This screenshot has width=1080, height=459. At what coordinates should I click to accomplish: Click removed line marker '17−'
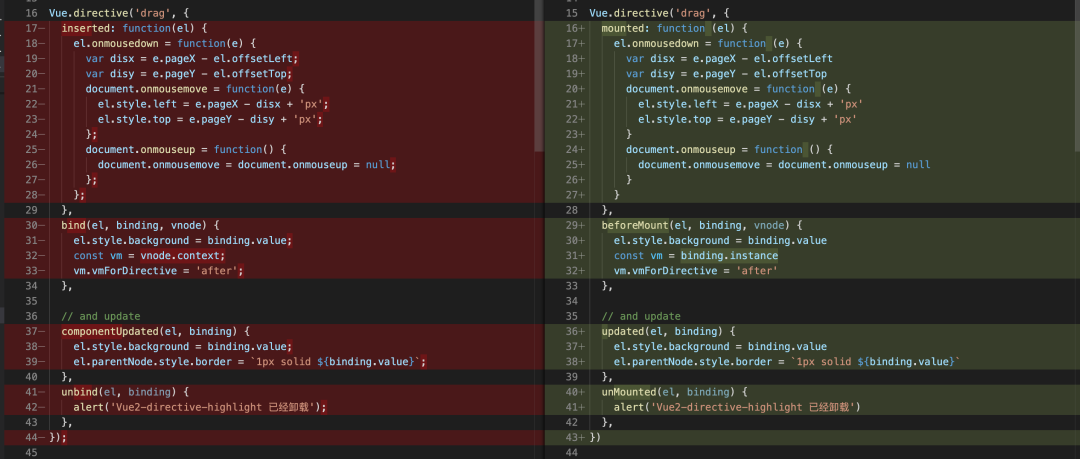(34, 28)
